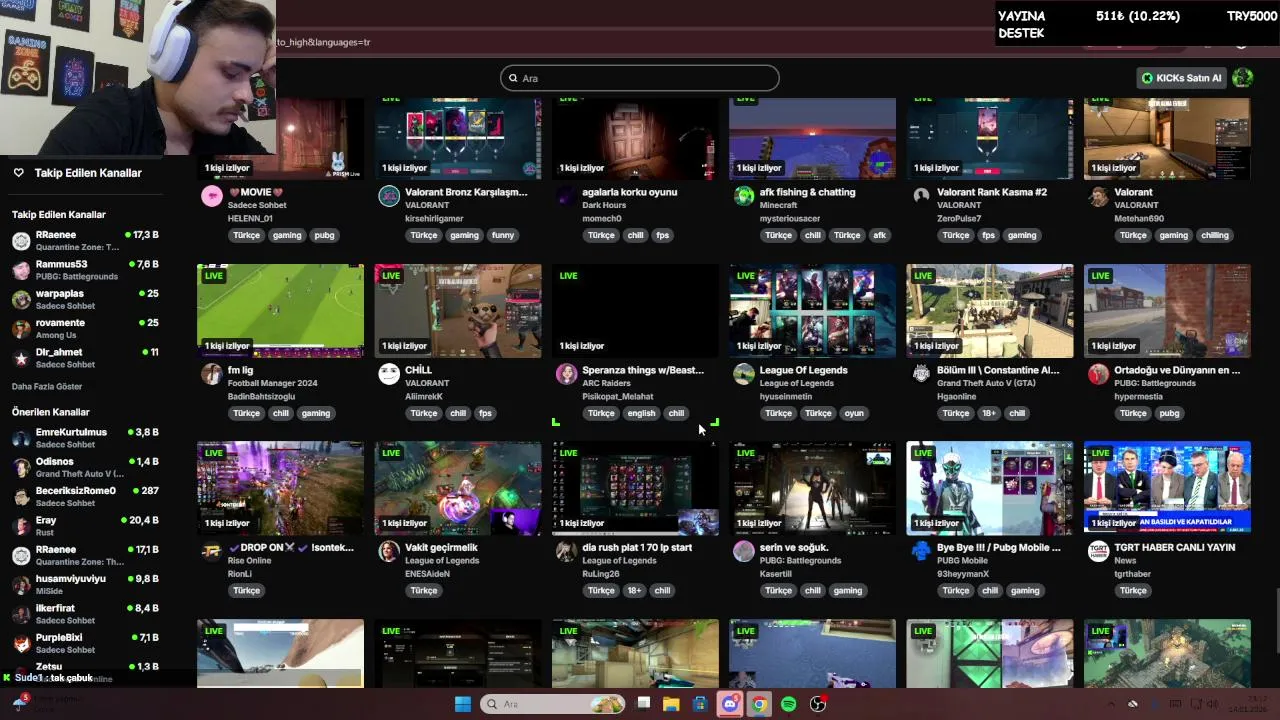Select the pubg tag on the MOVIE card
The width and height of the screenshot is (1280, 720).
point(324,236)
